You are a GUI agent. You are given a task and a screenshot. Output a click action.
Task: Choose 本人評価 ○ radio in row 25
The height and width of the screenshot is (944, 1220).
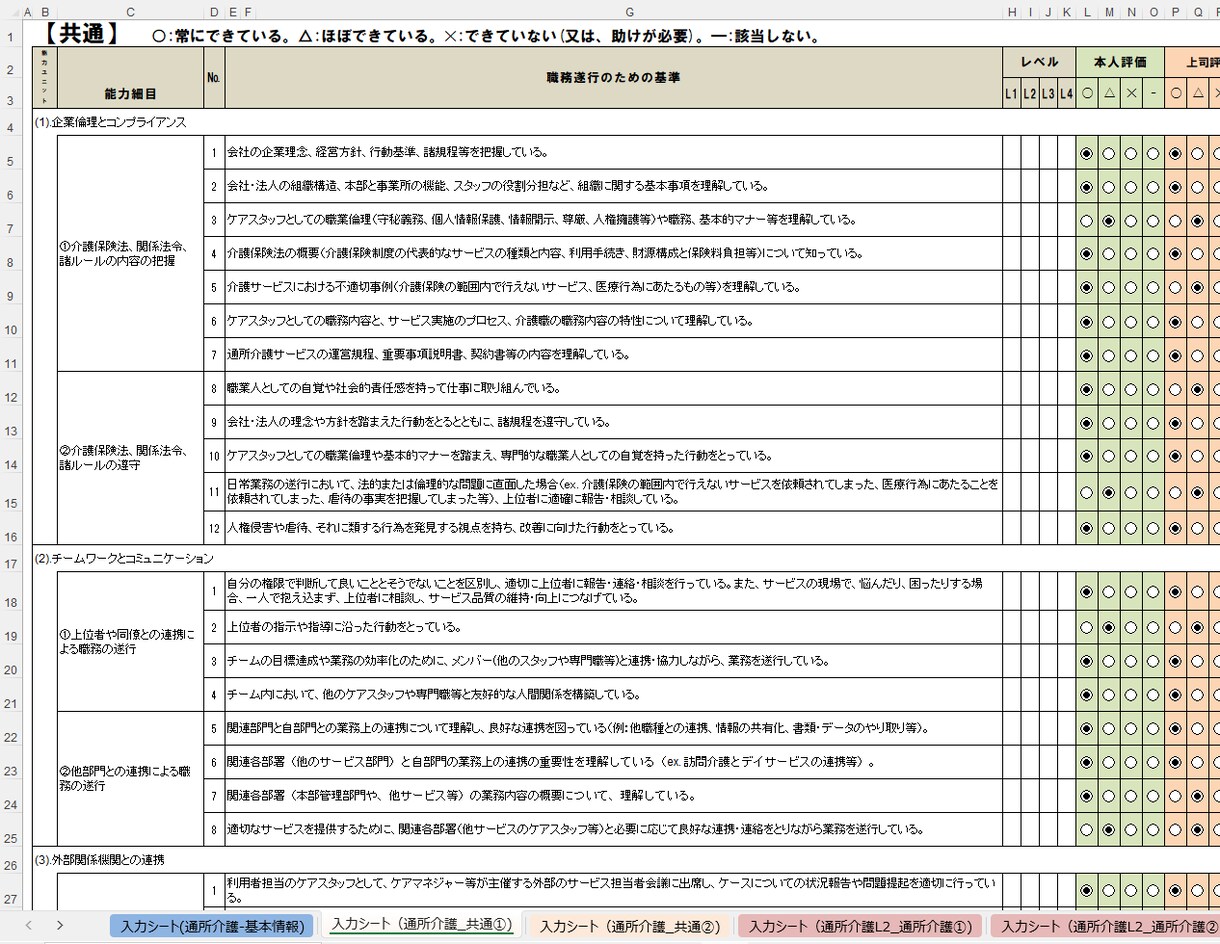1087,829
